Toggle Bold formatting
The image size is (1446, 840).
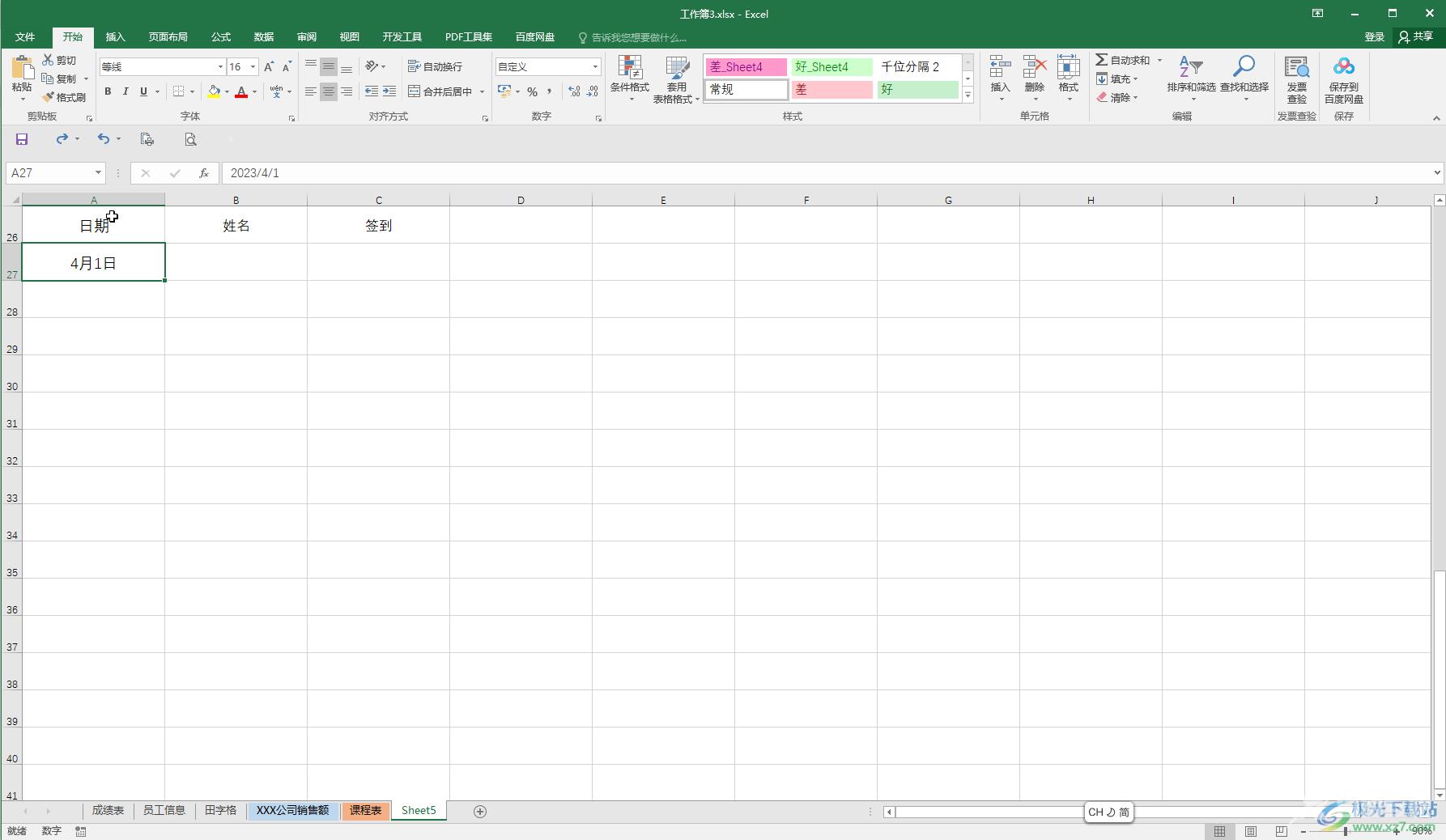click(108, 91)
